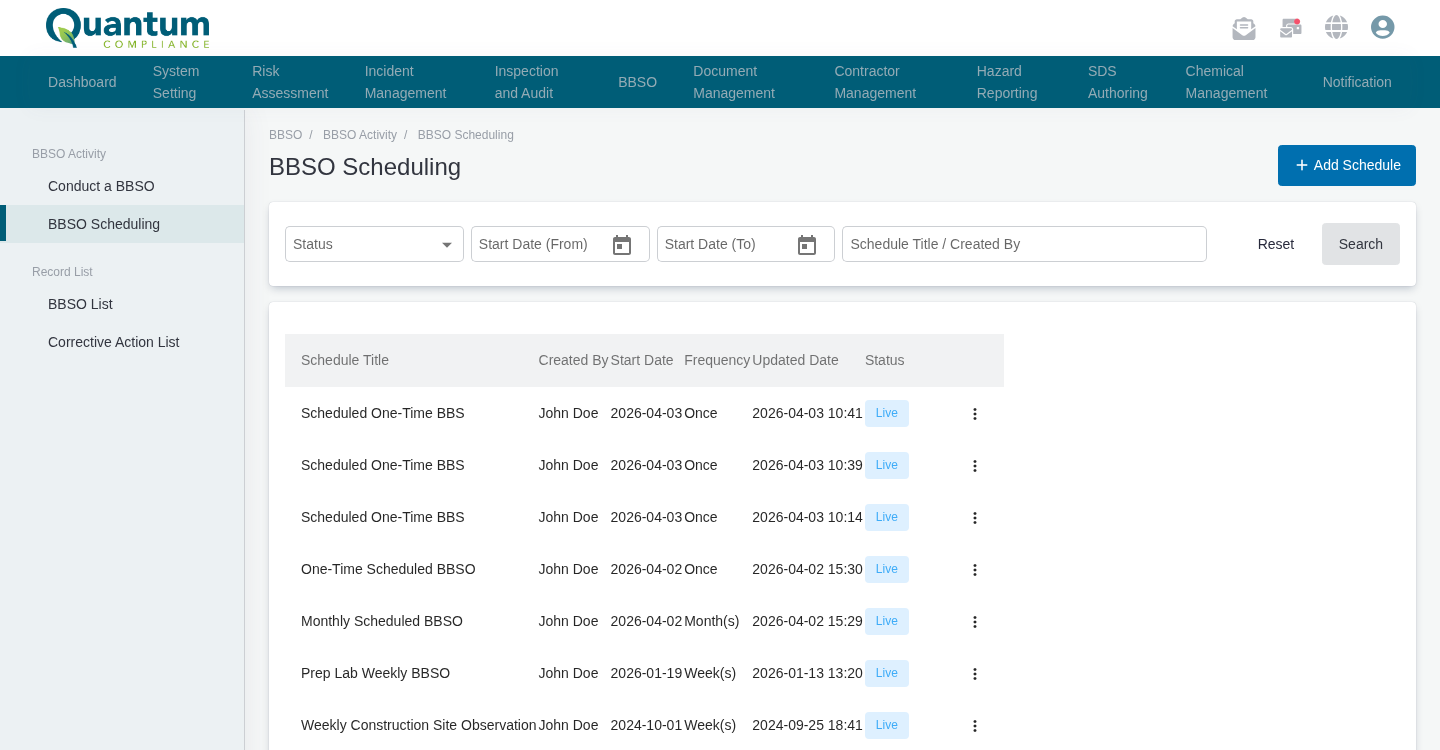Viewport: 1440px width, 750px height.
Task: Click the Month(s) frequency cell
Action: coord(712,621)
